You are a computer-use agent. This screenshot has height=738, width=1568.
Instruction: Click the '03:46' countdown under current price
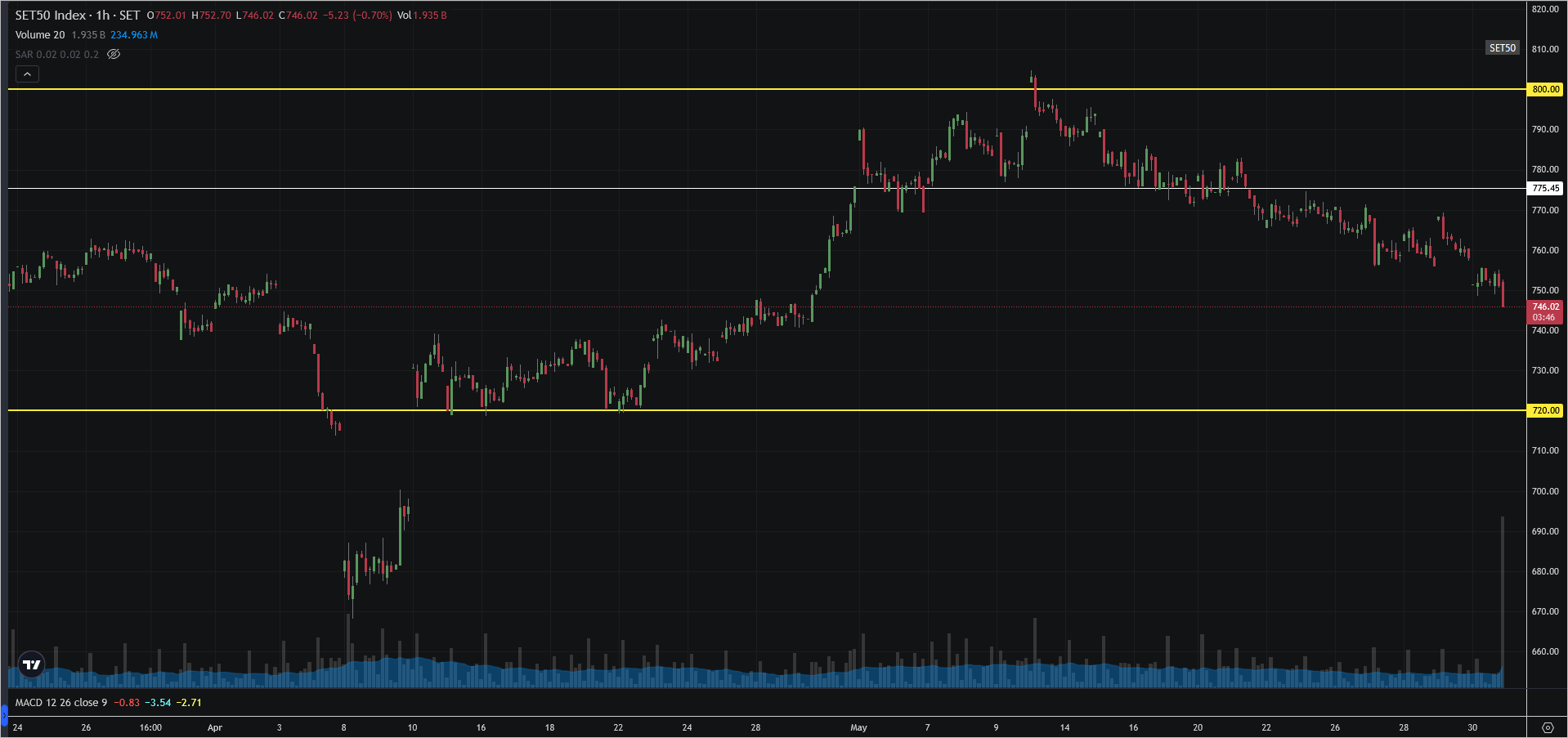coord(1543,317)
